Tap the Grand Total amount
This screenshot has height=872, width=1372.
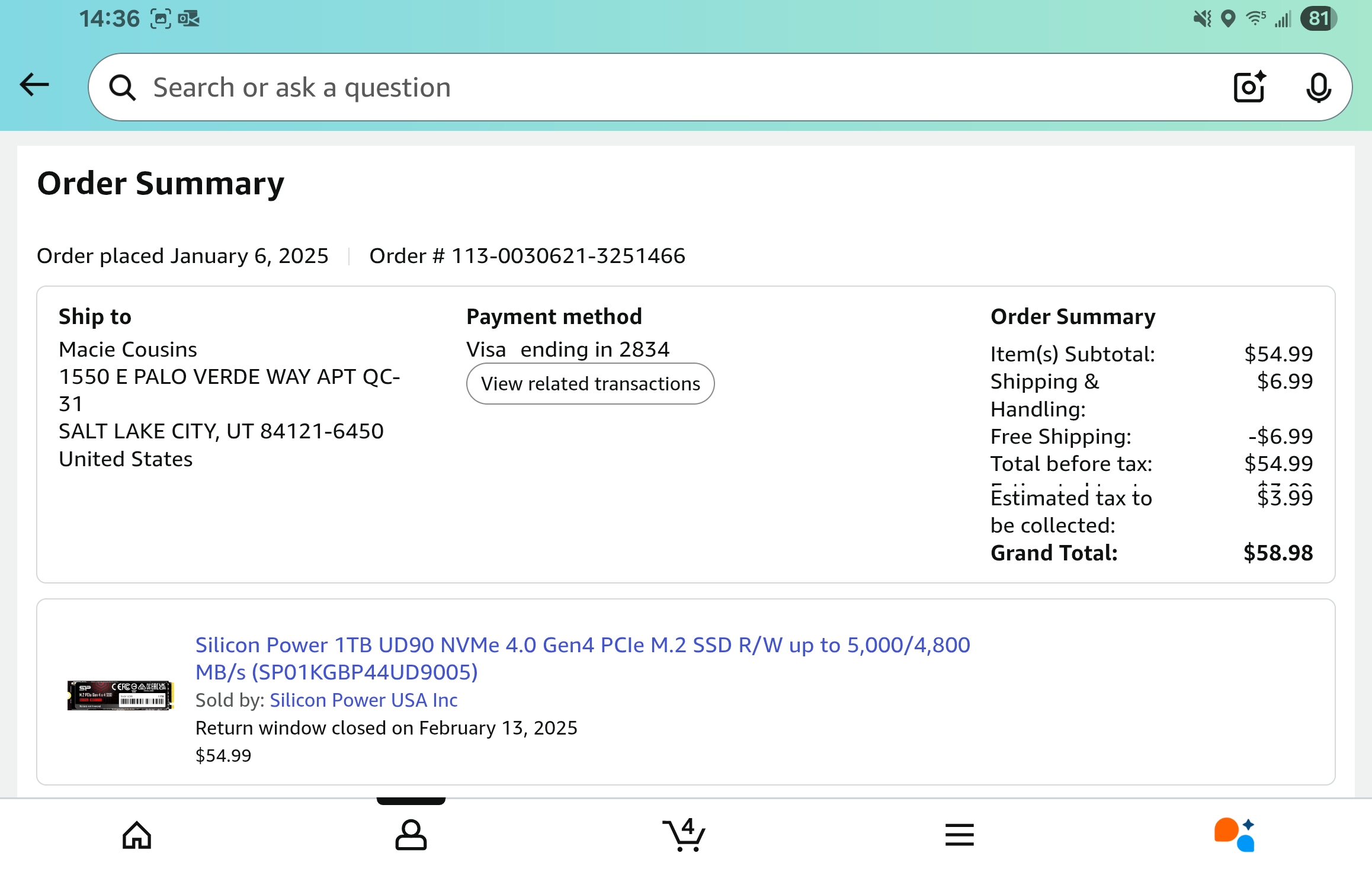coord(1278,553)
